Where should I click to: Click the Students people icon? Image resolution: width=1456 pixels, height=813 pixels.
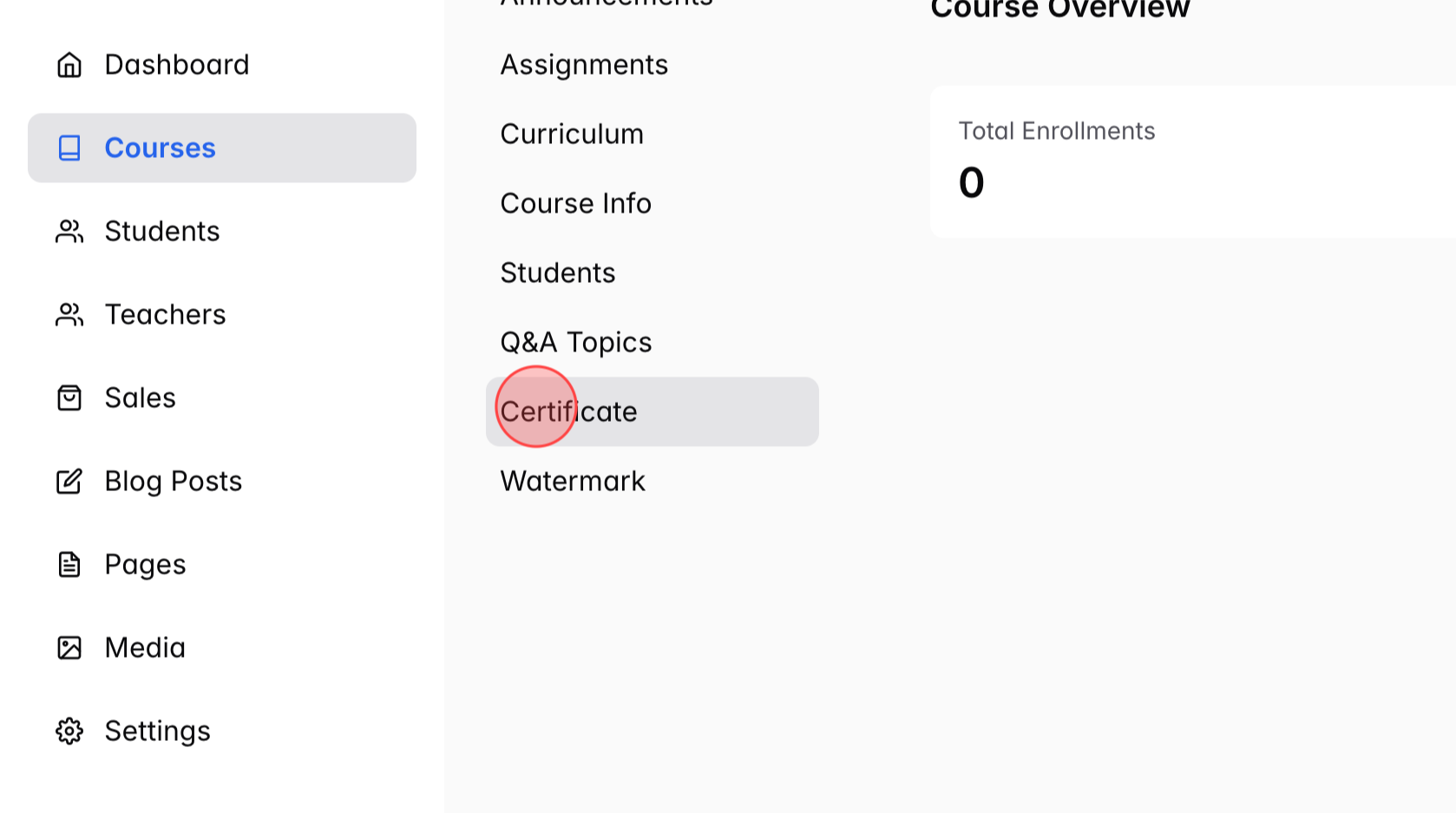point(69,231)
